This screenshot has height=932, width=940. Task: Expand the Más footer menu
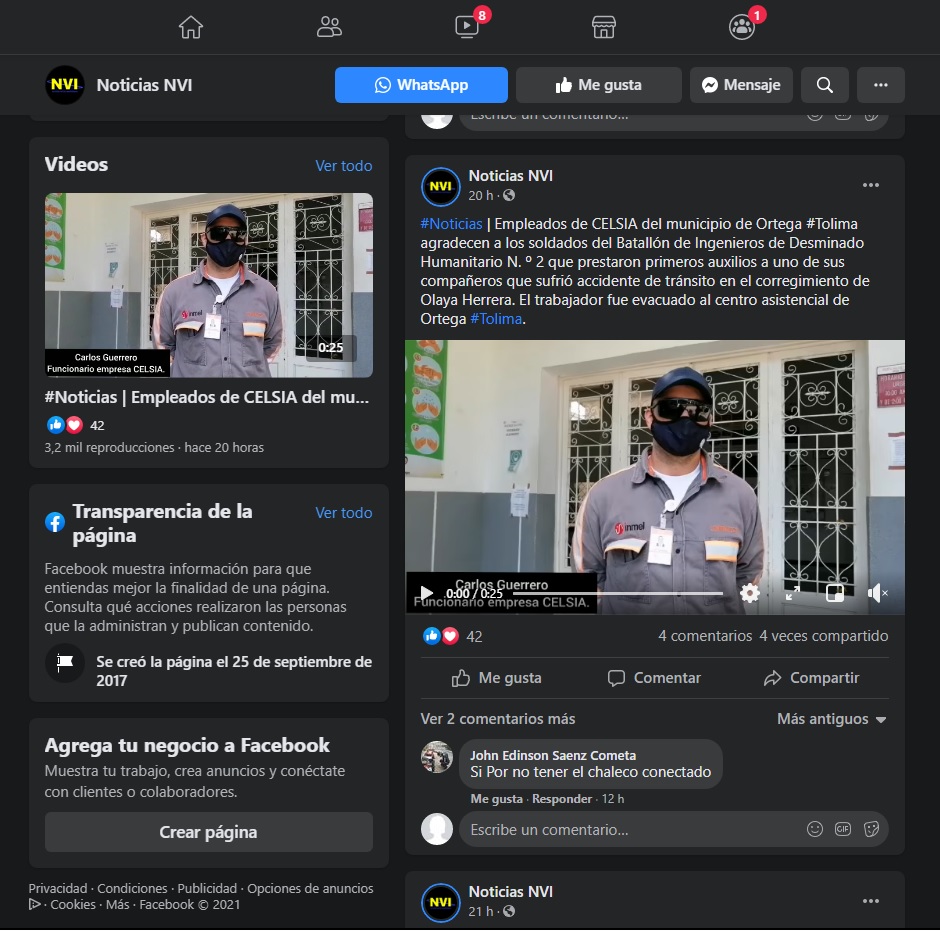coord(118,904)
